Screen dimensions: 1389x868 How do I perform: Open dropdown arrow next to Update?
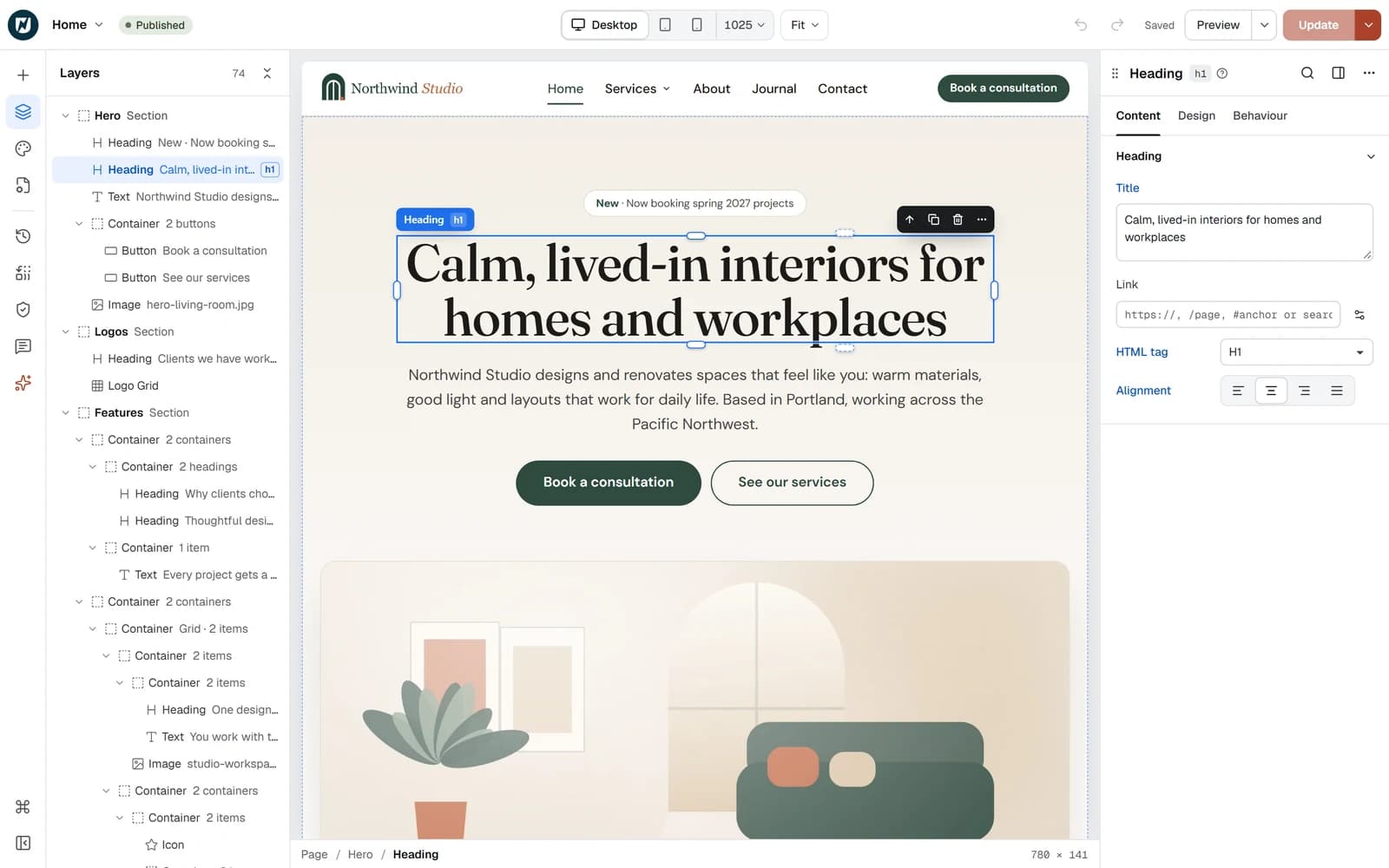pyautogui.click(x=1368, y=25)
